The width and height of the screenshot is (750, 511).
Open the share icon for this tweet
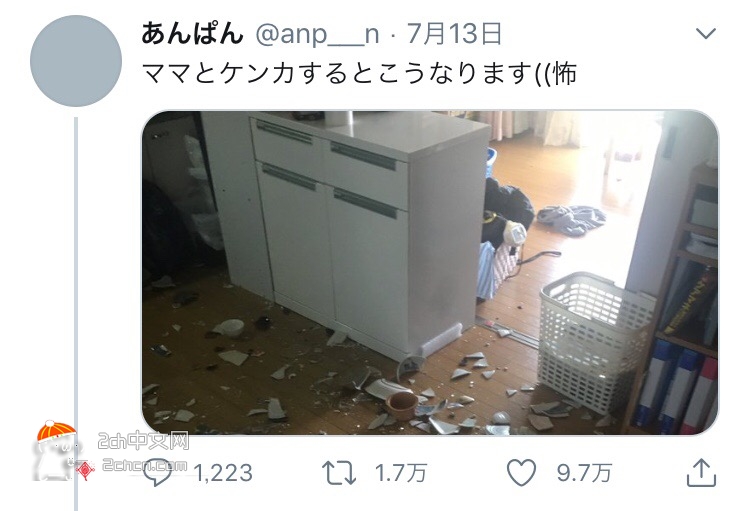[701, 472]
